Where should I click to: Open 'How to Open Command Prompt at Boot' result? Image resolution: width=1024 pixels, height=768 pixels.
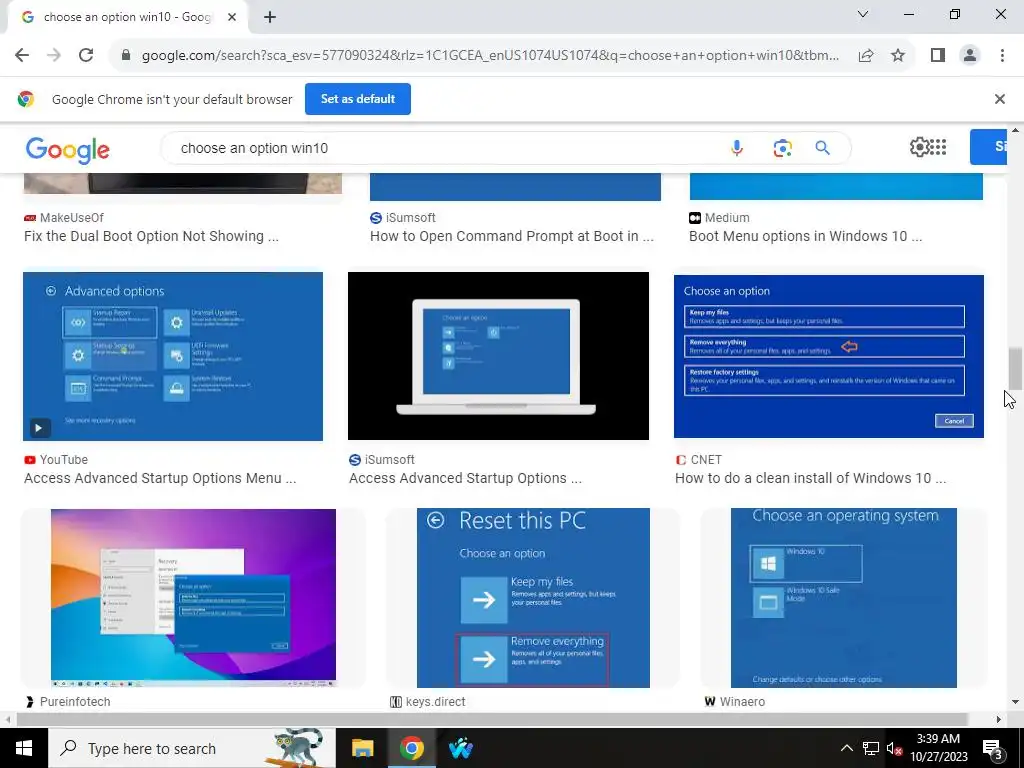512,236
